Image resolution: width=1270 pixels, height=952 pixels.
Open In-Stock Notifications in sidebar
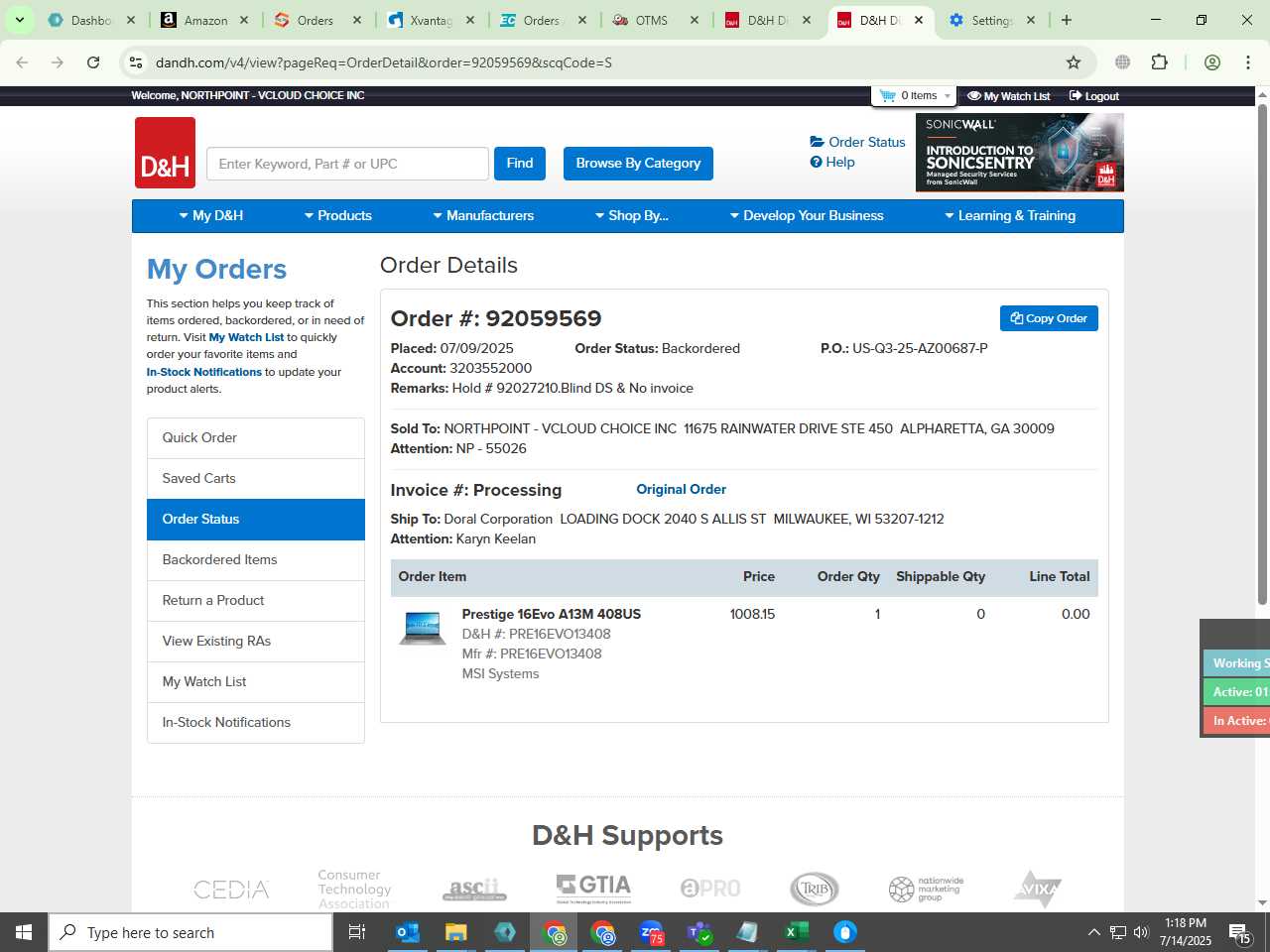[x=256, y=722]
